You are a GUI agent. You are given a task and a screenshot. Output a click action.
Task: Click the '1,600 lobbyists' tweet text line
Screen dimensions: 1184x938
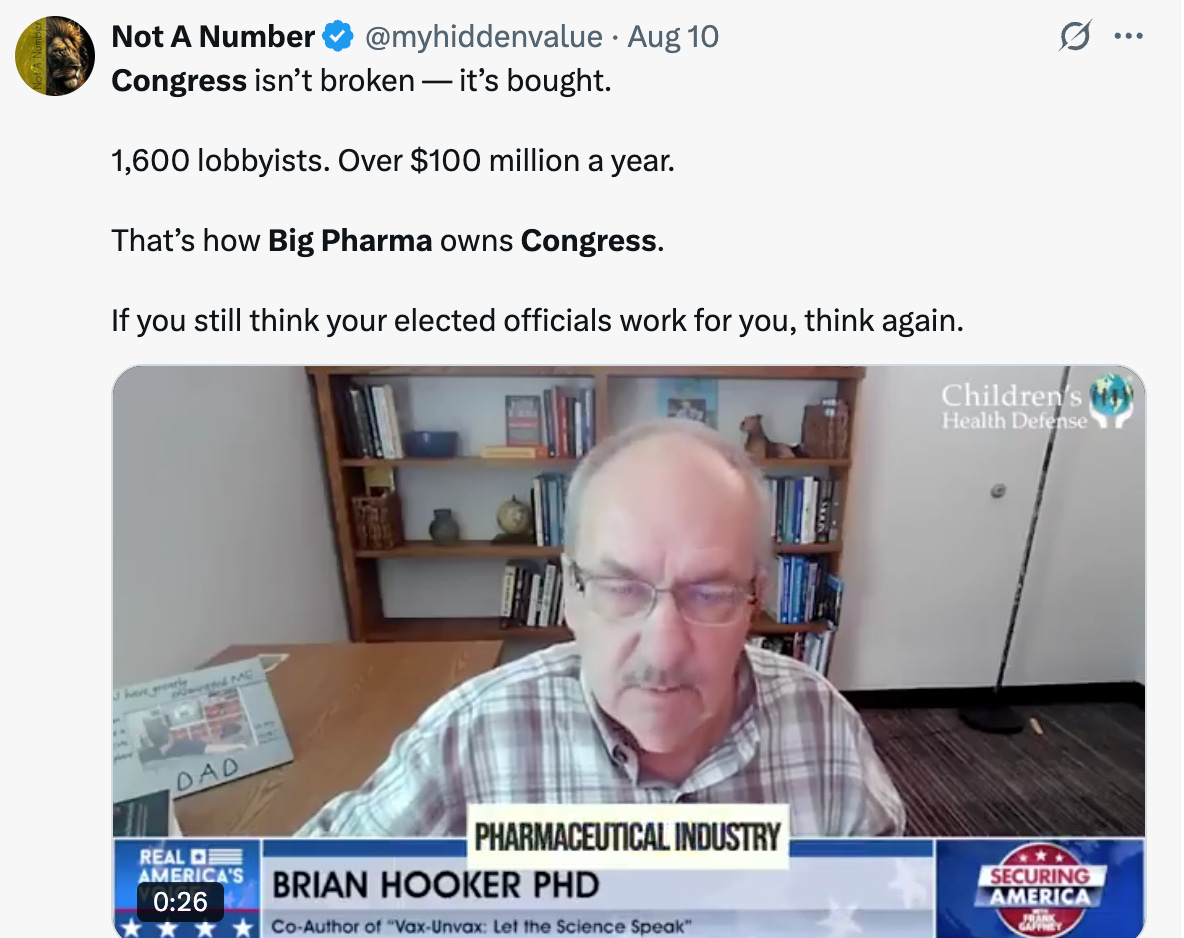[393, 161]
